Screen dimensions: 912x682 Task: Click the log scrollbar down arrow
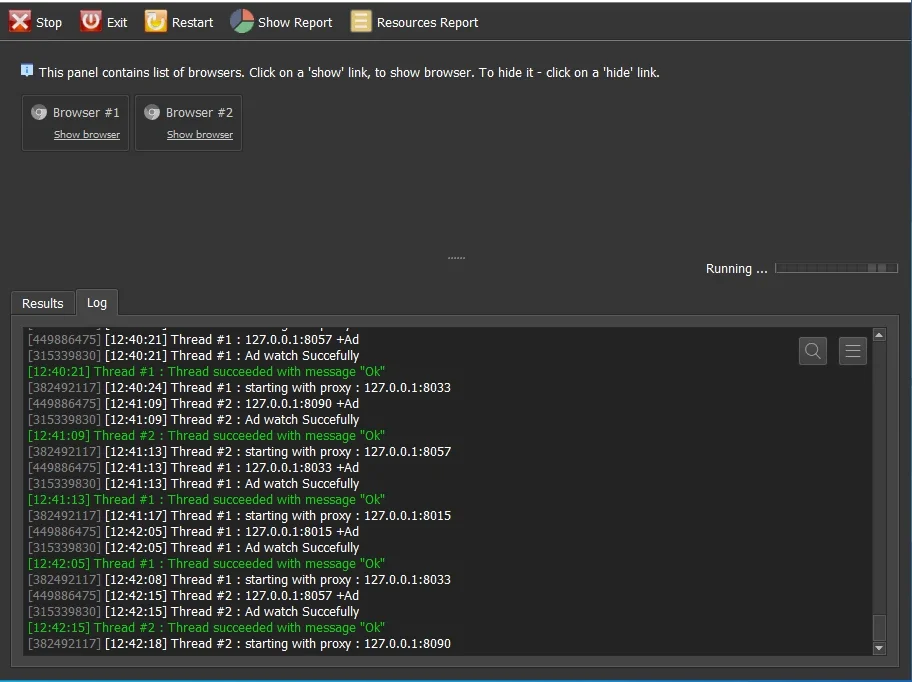pos(879,648)
